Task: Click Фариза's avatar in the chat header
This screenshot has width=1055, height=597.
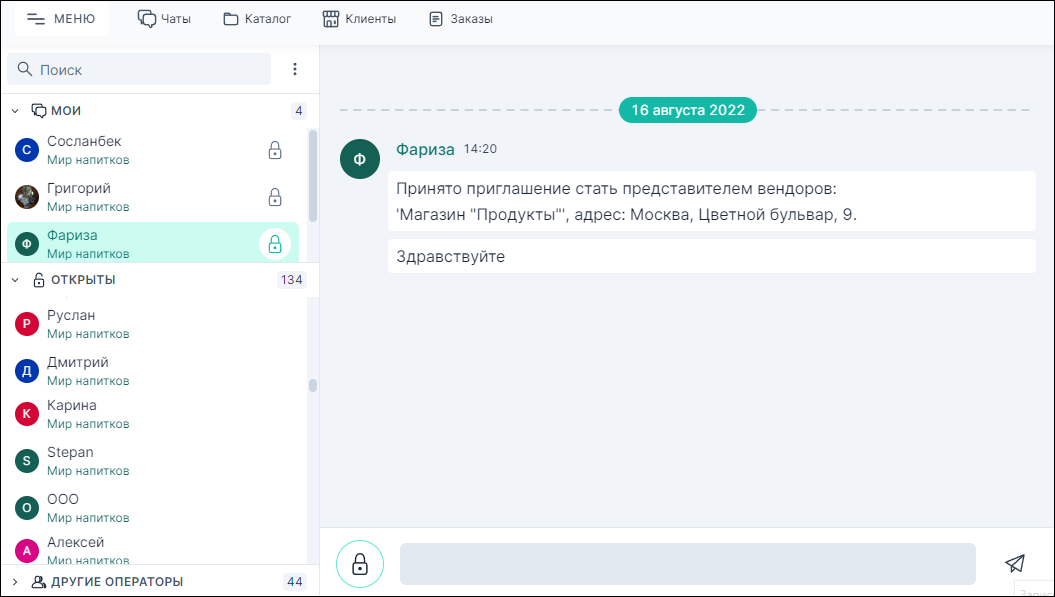Action: [360, 159]
